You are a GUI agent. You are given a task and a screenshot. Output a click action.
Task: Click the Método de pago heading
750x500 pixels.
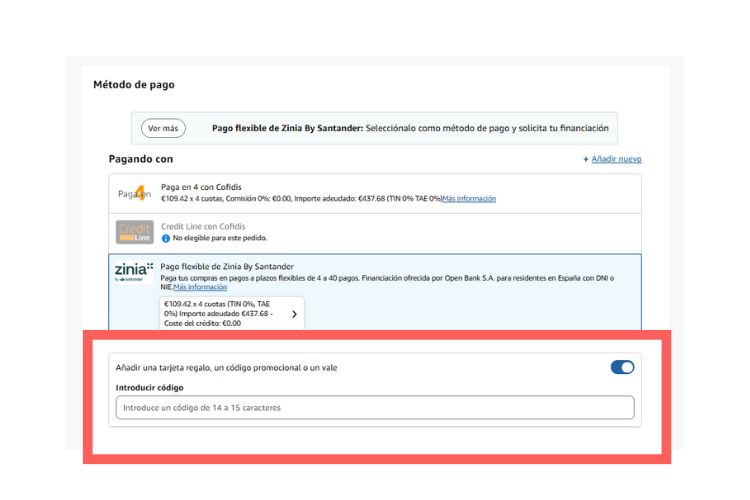(x=134, y=85)
